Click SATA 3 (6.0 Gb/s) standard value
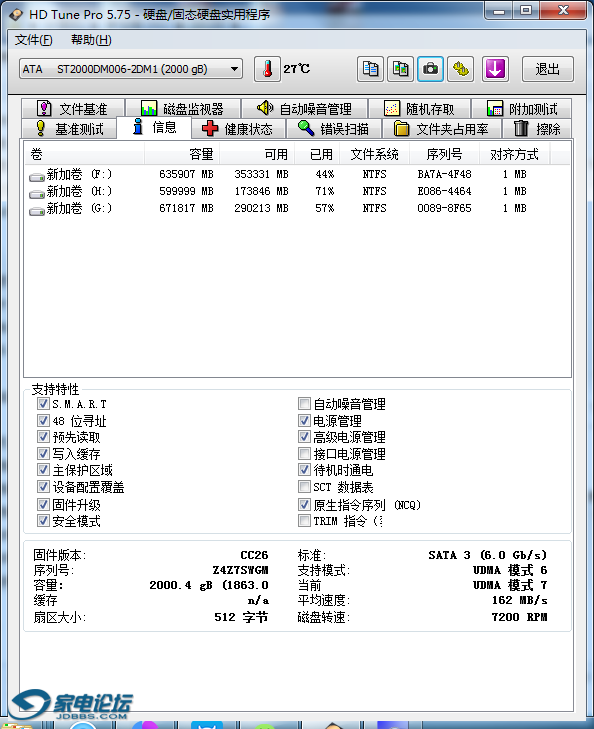 click(x=488, y=555)
